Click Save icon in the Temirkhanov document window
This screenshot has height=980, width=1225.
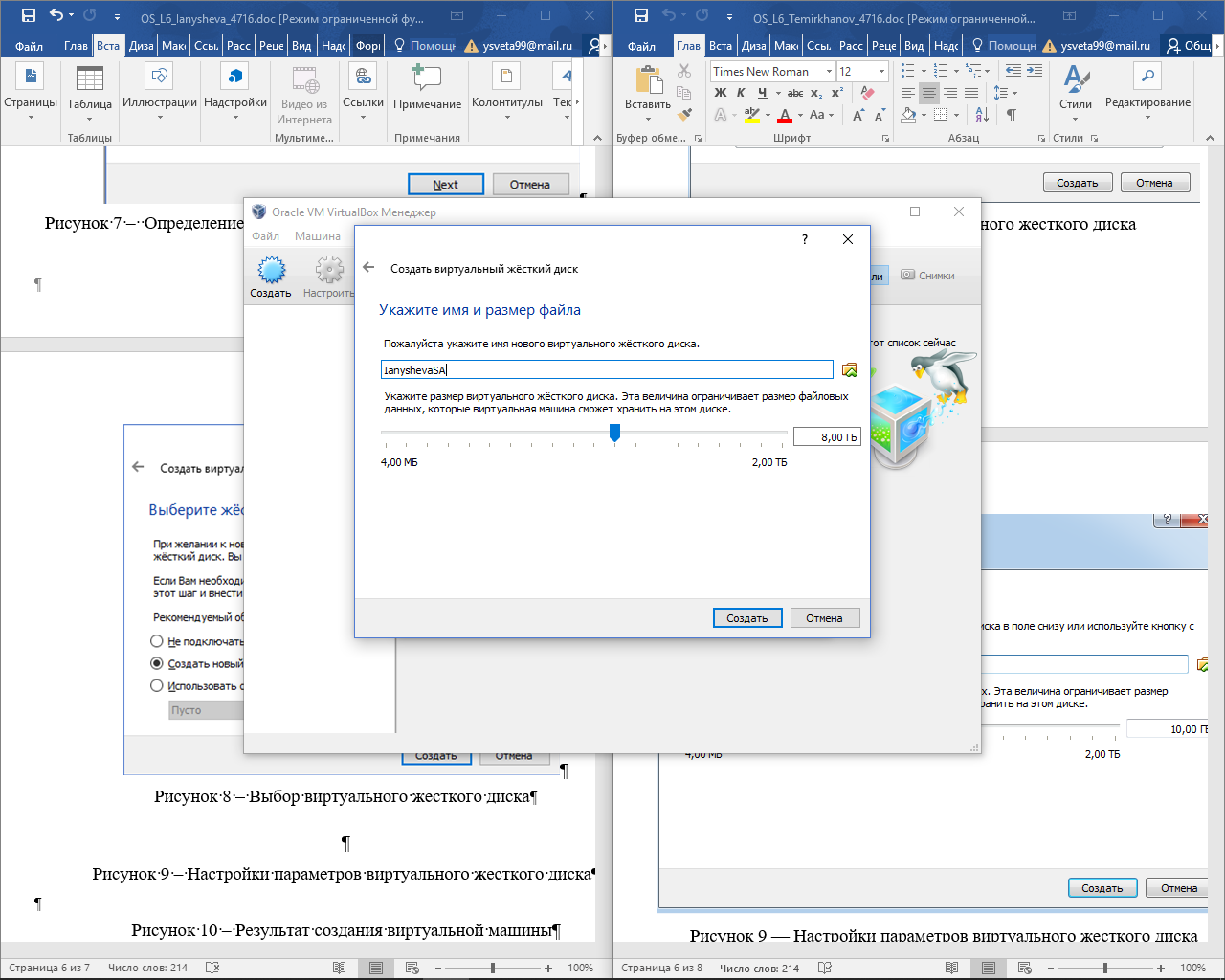coord(641,15)
